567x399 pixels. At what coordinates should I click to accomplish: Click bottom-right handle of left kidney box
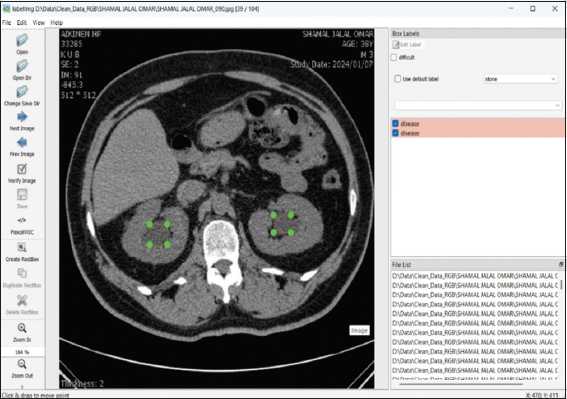(167, 245)
